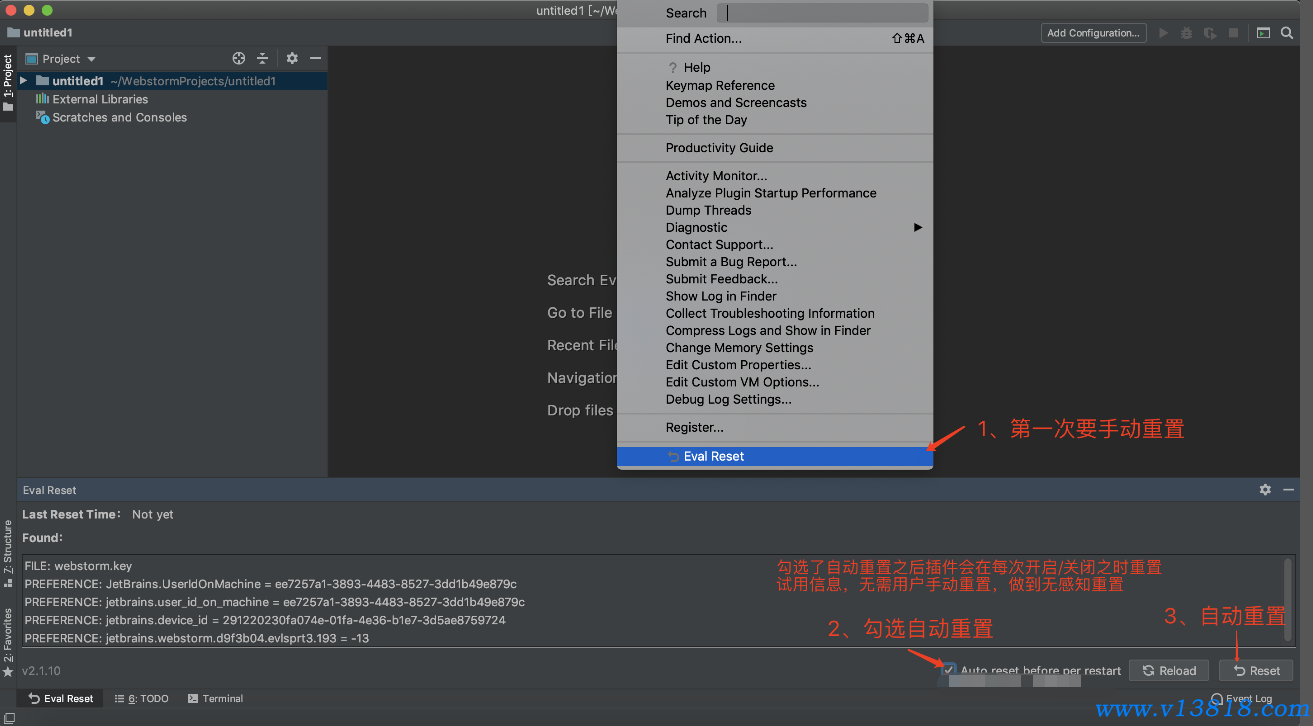The height and width of the screenshot is (726, 1313).
Task: Expand the Diagnostic submenu arrow
Action: (x=918, y=228)
